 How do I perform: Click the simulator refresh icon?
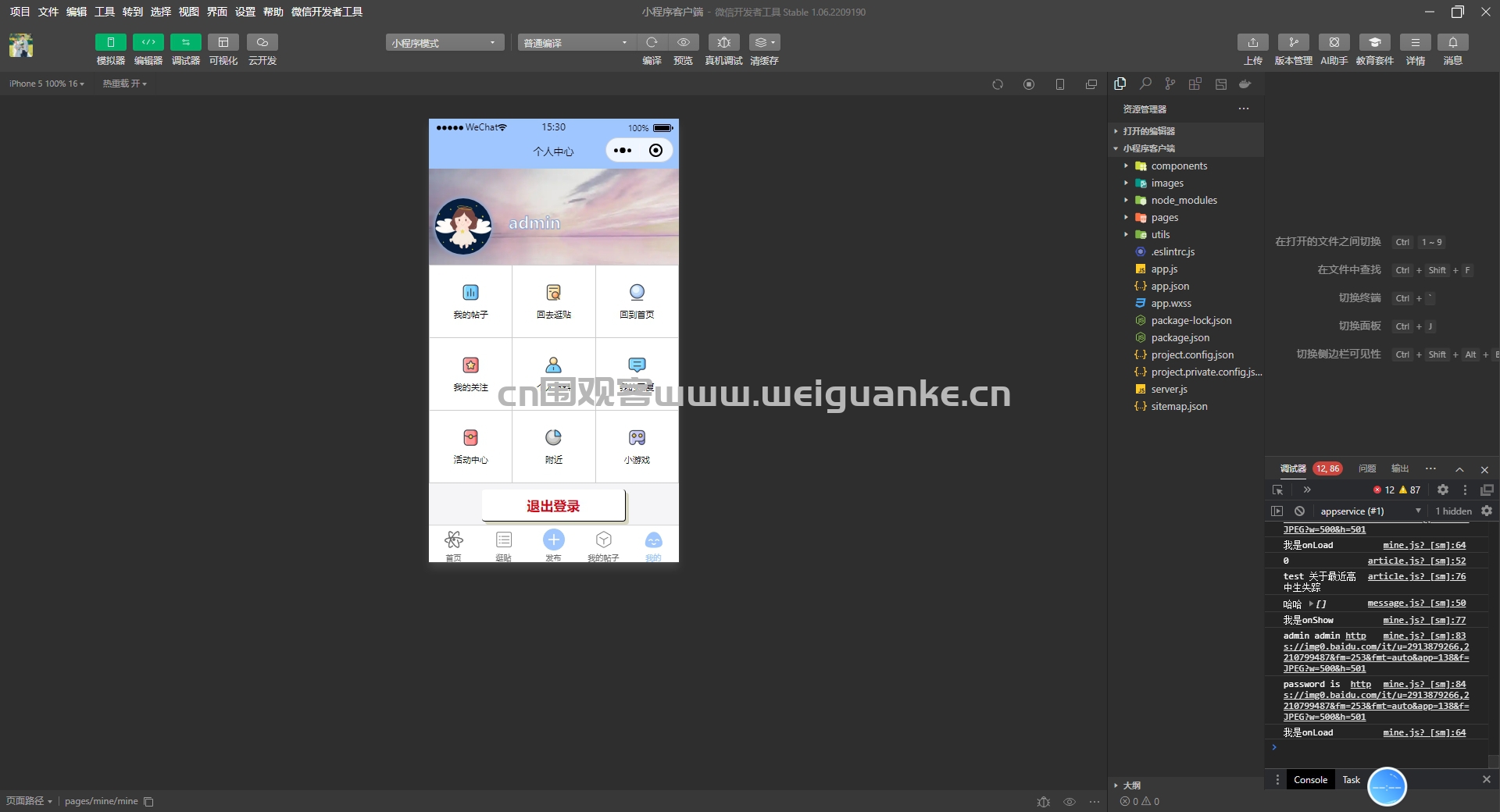pyautogui.click(x=998, y=84)
